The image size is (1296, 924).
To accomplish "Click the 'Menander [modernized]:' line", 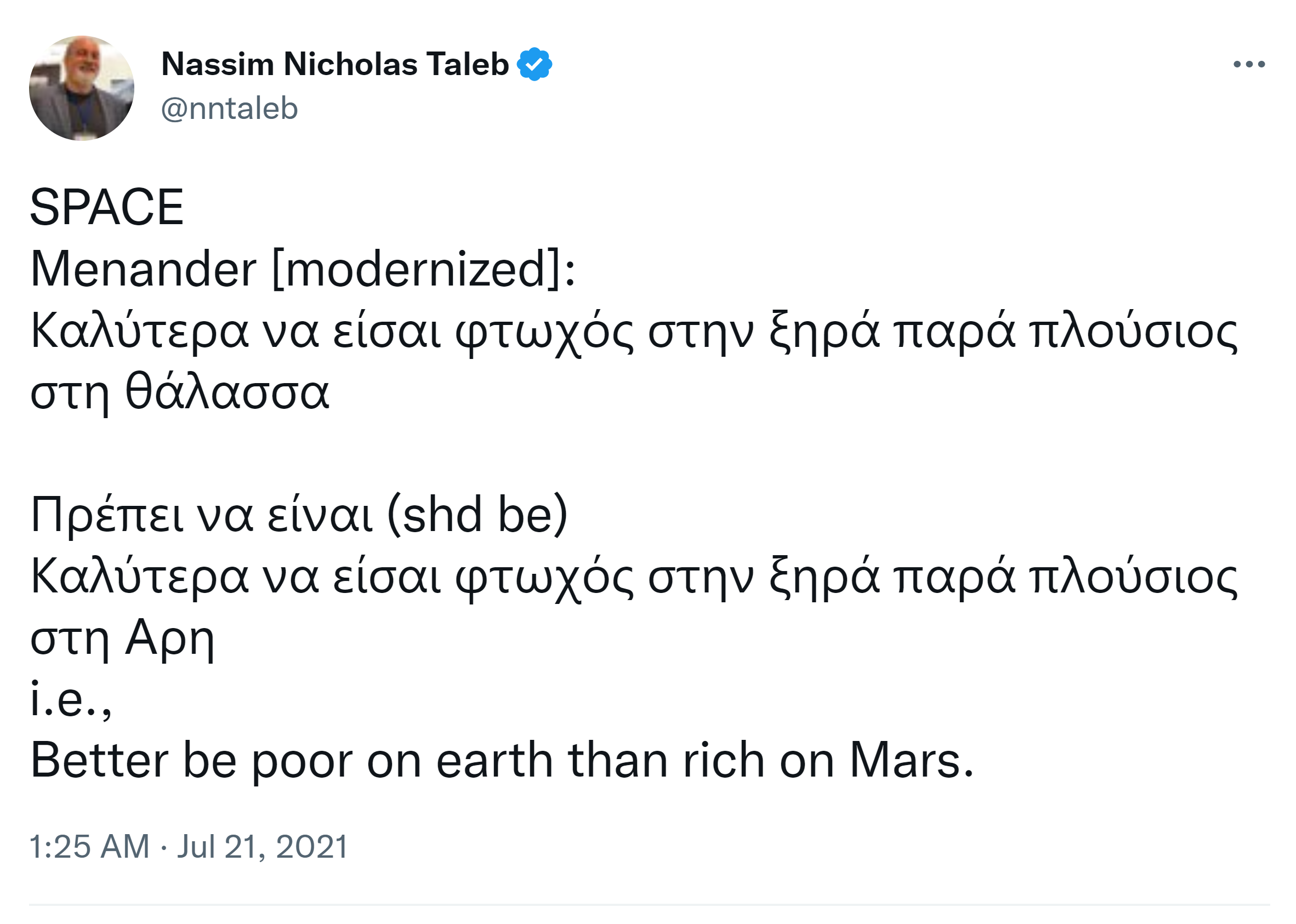I will [x=303, y=269].
